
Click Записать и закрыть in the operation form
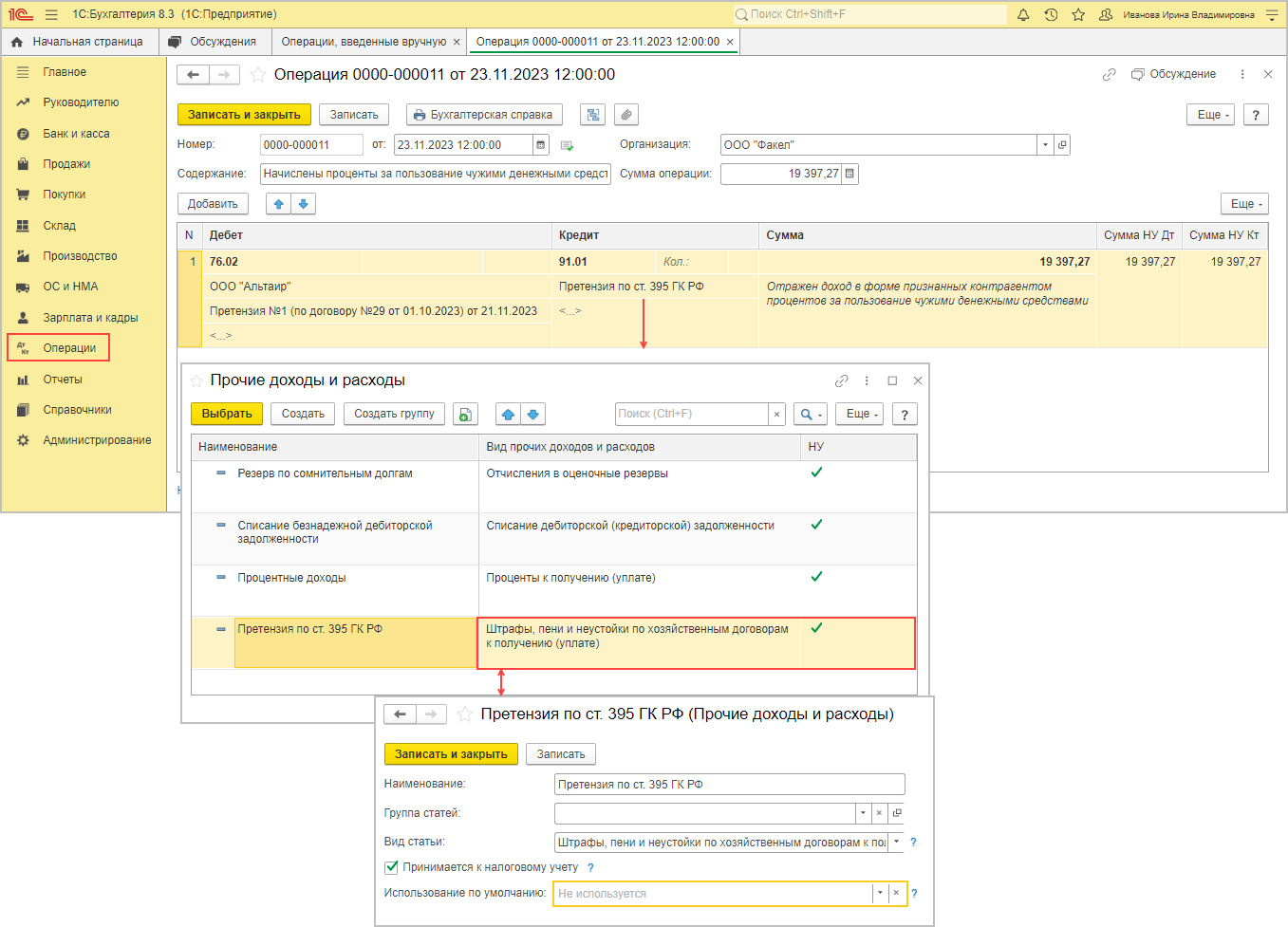point(244,115)
